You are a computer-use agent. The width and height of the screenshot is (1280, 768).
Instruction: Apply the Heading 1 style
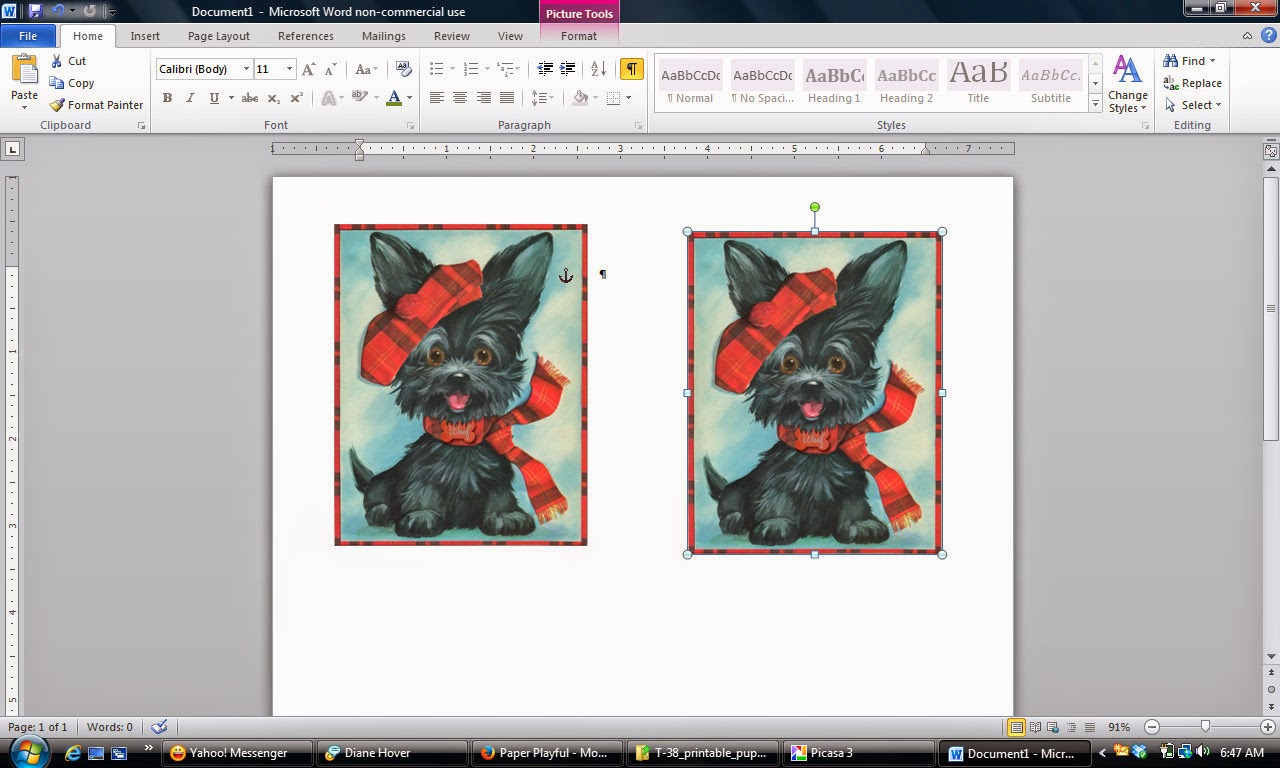pos(835,83)
